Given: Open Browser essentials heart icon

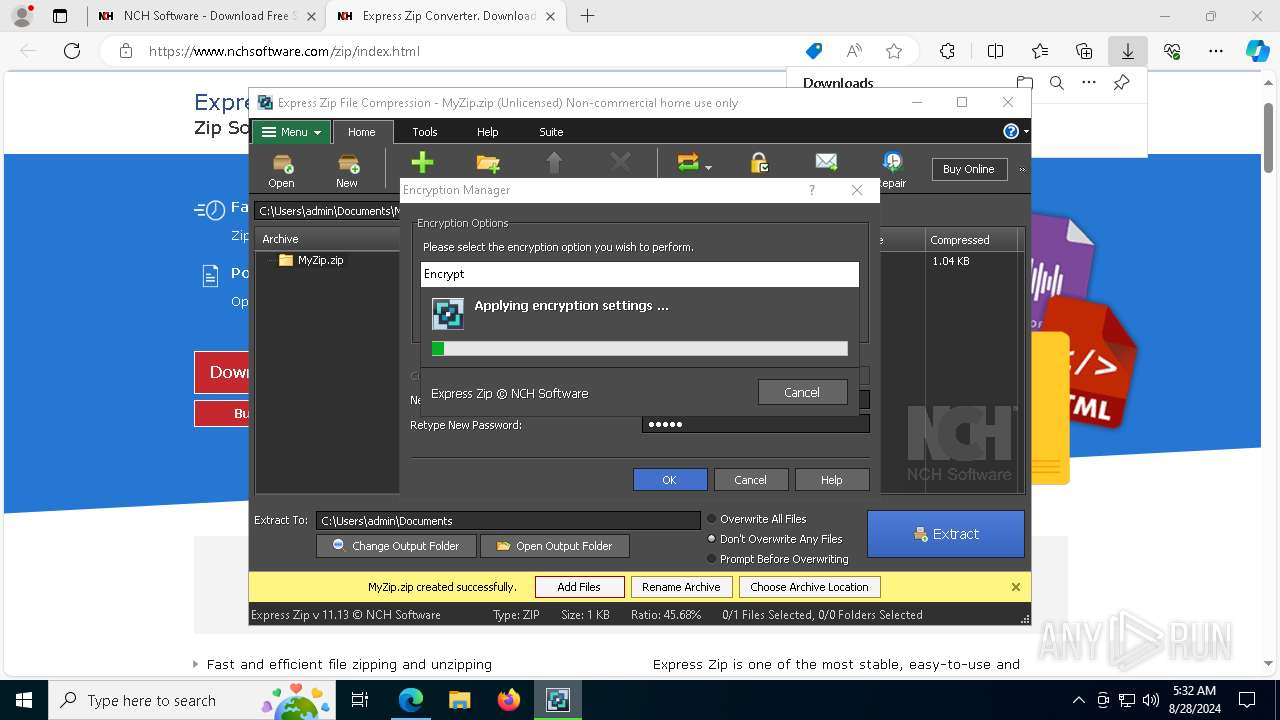Looking at the screenshot, I should (1172, 51).
